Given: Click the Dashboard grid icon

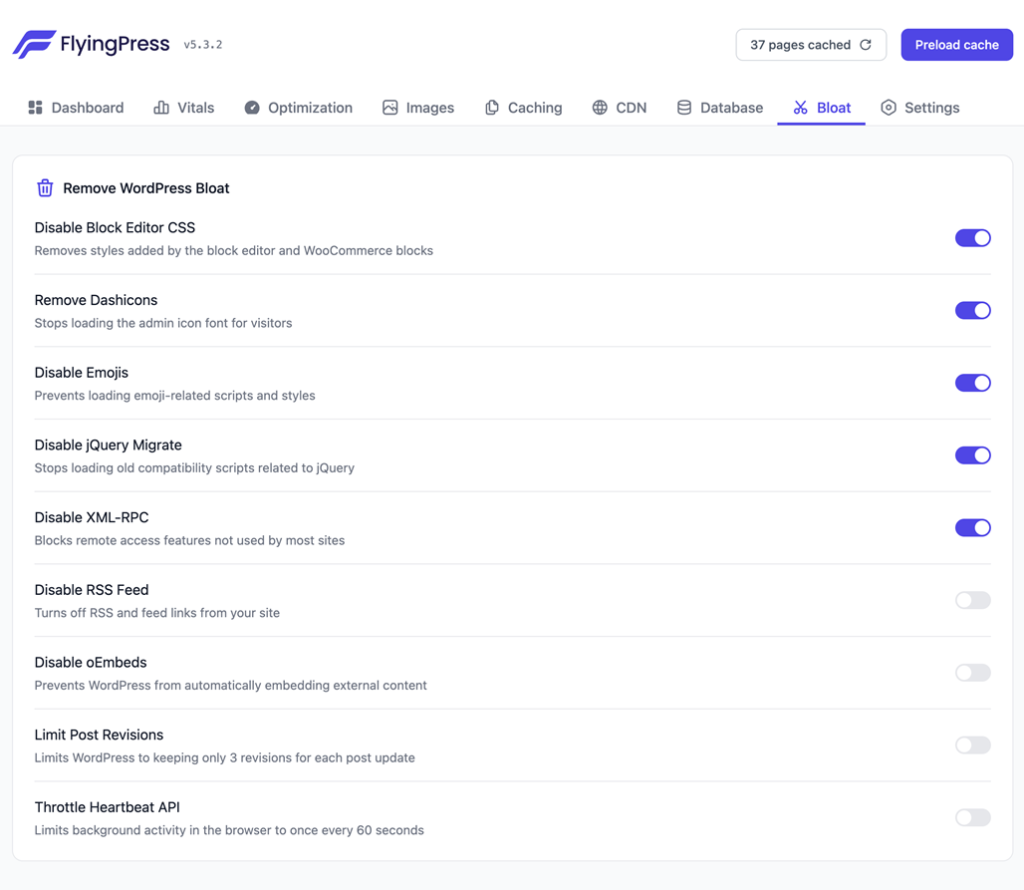Looking at the screenshot, I should [x=35, y=108].
